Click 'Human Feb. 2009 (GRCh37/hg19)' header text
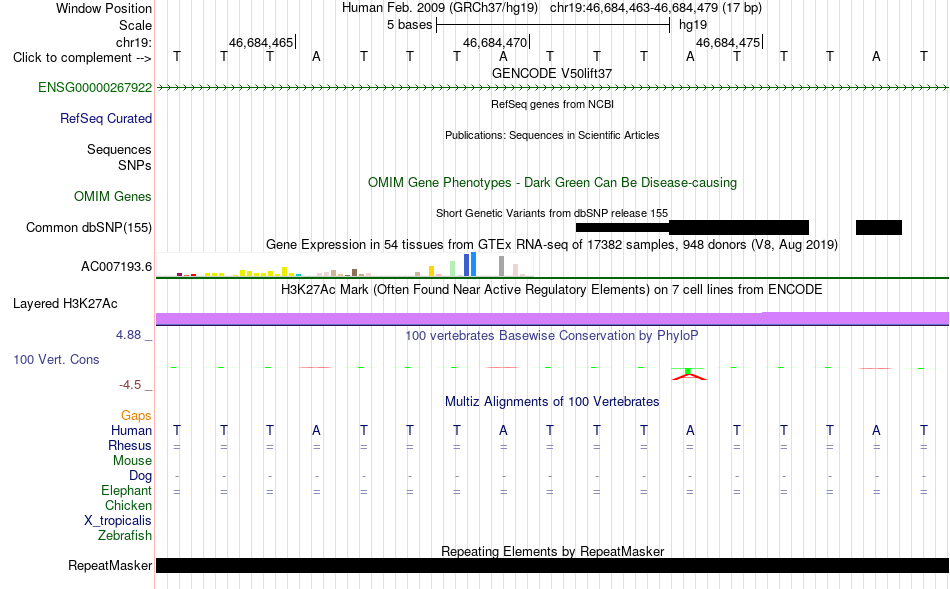Image resolution: width=950 pixels, height=589 pixels. (440, 8)
